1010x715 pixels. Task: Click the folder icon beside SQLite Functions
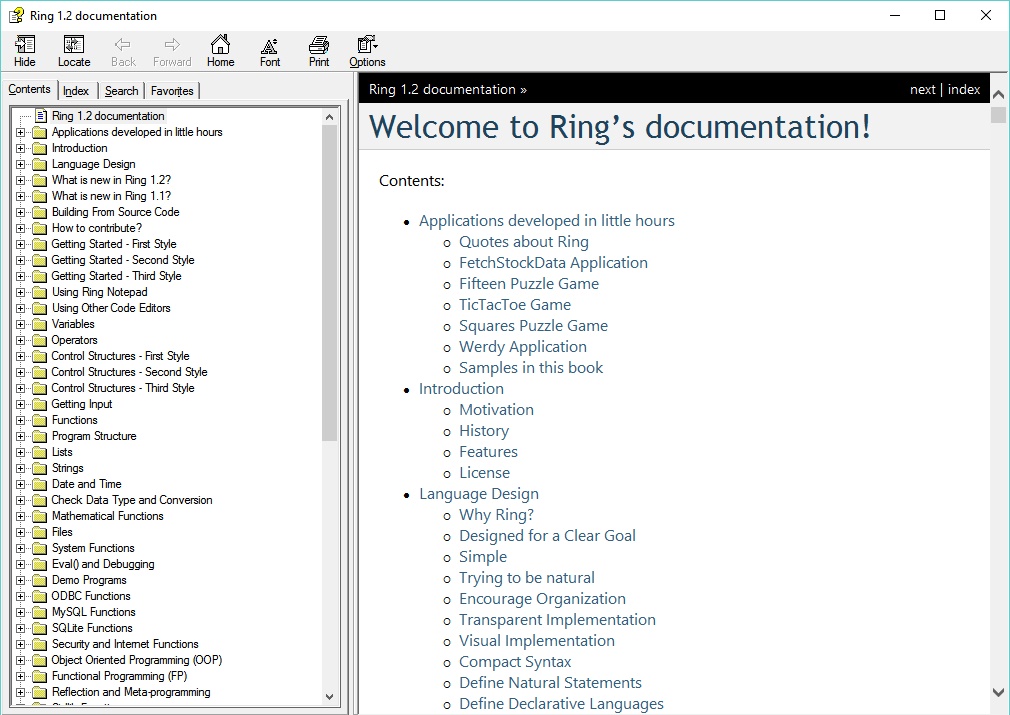(40, 628)
